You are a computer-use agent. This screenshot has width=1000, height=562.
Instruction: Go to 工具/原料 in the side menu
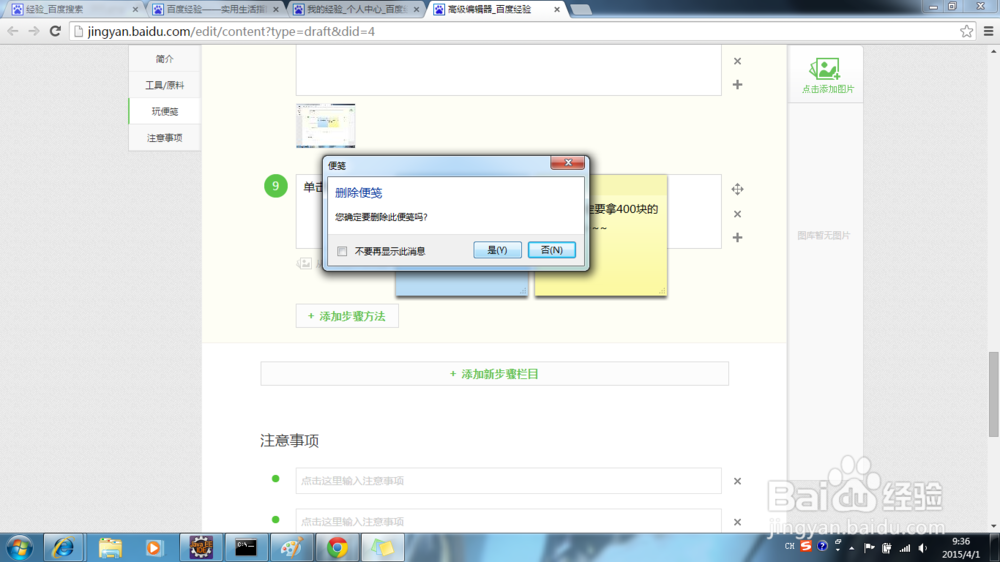click(165, 85)
